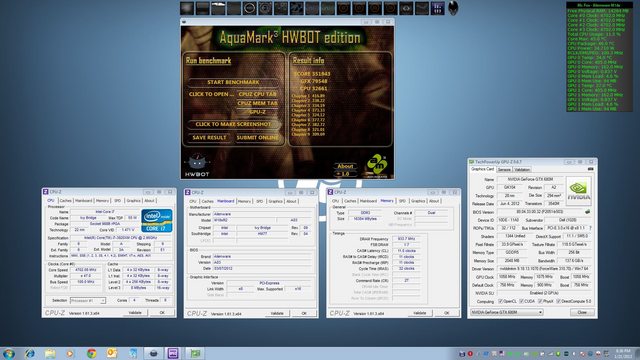This screenshot has height=360, width=640.
Task: Click OK in CPU-Z Memory window
Action: [447, 313]
